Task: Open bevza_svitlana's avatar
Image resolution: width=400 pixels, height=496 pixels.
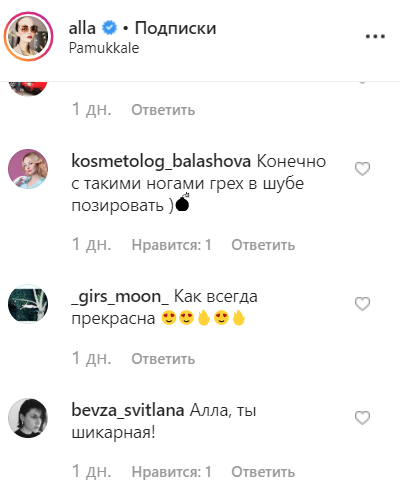Action: coord(28,418)
